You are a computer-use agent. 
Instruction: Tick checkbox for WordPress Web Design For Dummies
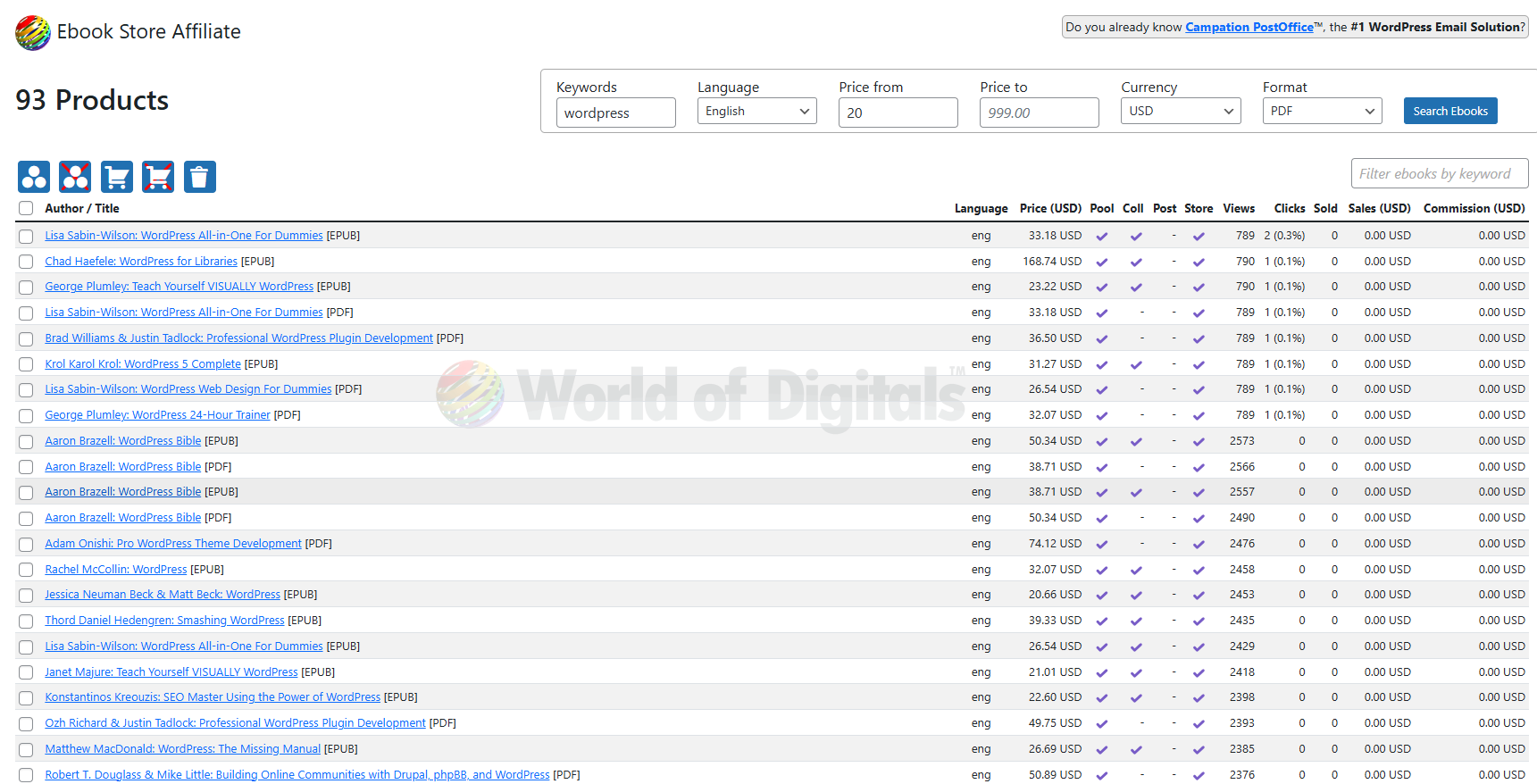tap(26, 390)
